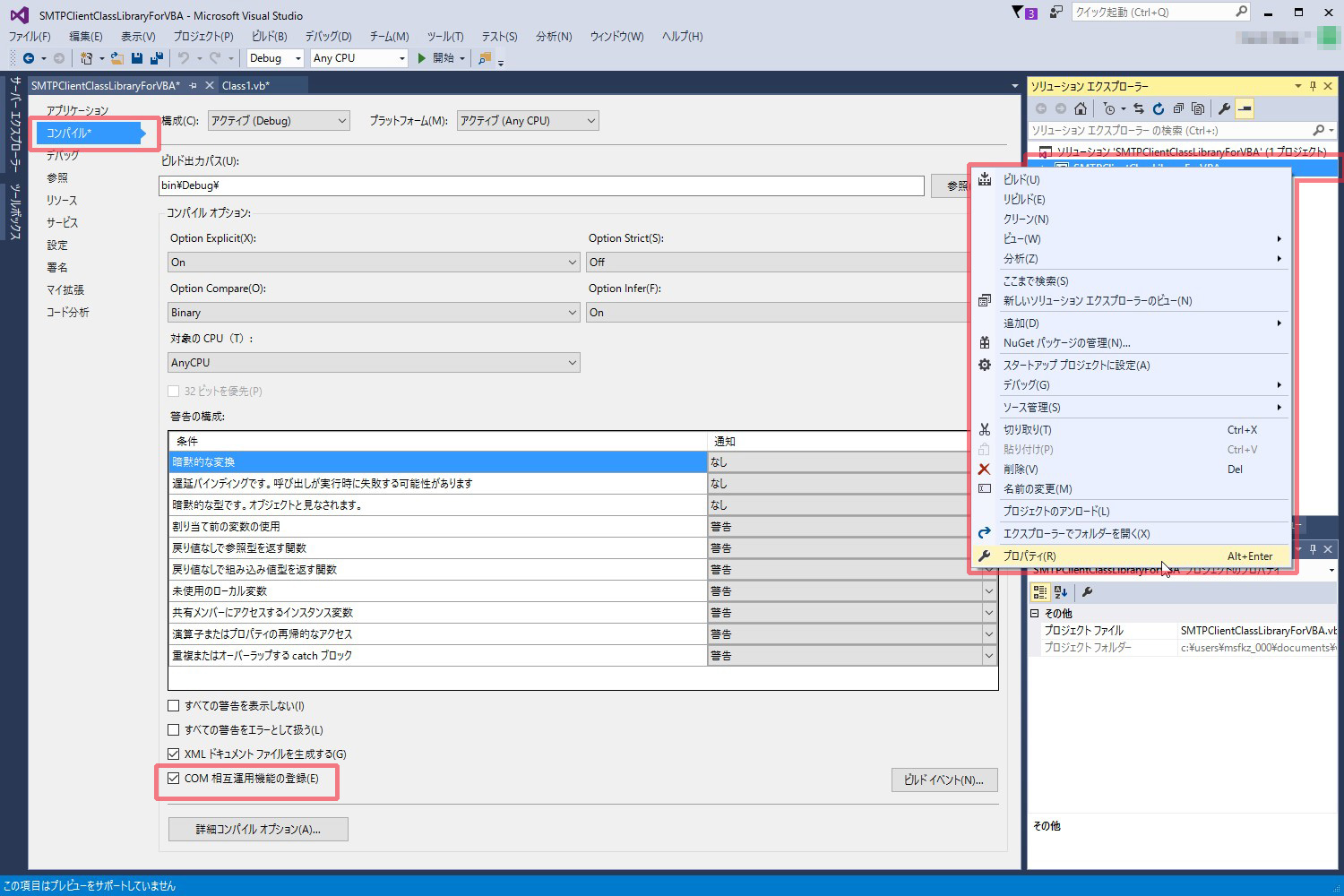This screenshot has height=896, width=1344.
Task: Click the 削除(V) context menu entry
Action: [1131, 470]
